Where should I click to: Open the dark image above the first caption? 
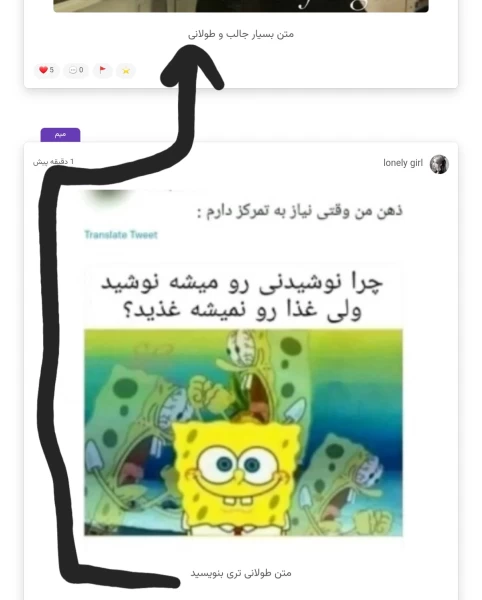[241, 6]
